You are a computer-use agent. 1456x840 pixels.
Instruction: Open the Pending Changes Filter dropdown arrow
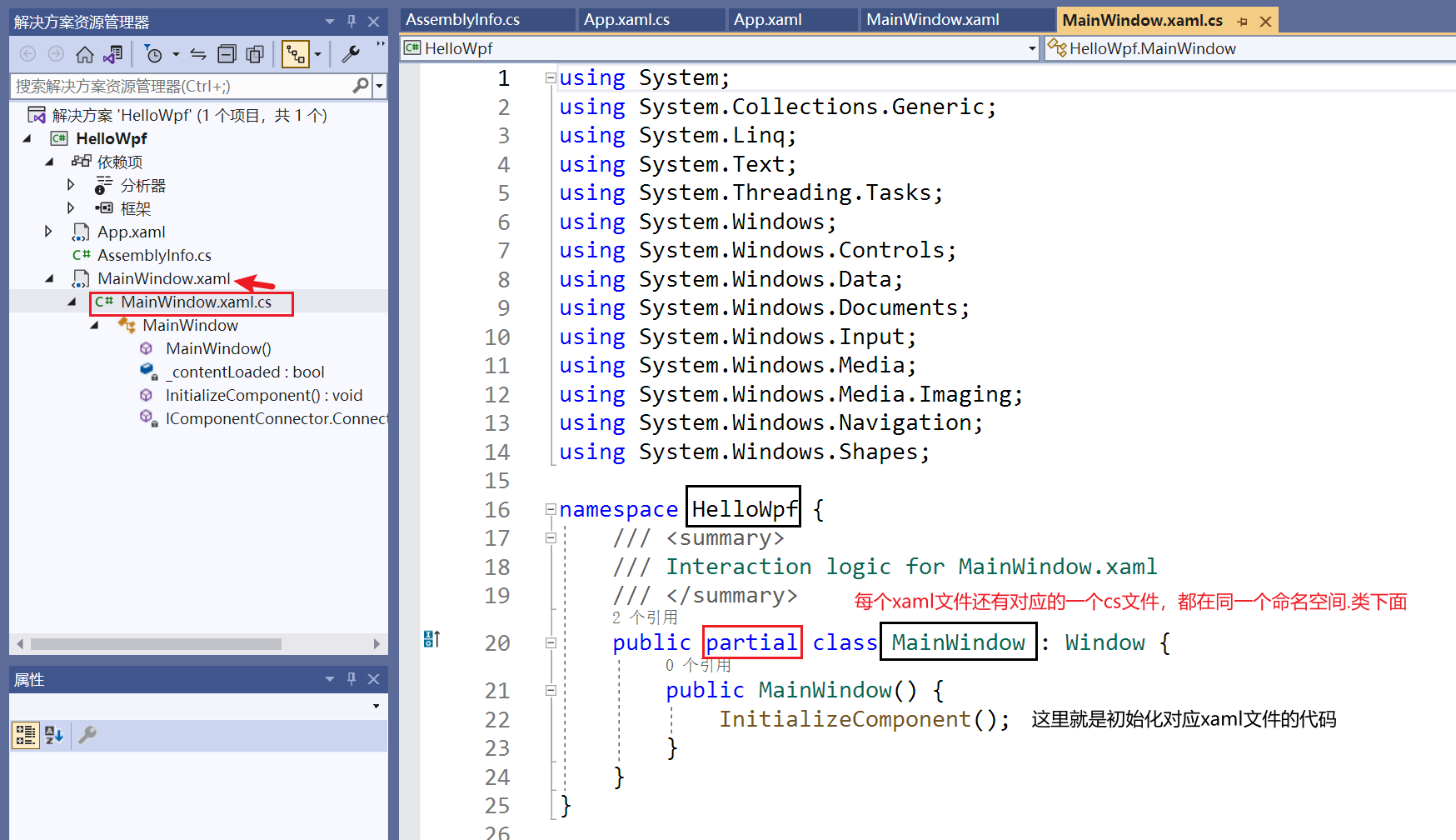(176, 55)
